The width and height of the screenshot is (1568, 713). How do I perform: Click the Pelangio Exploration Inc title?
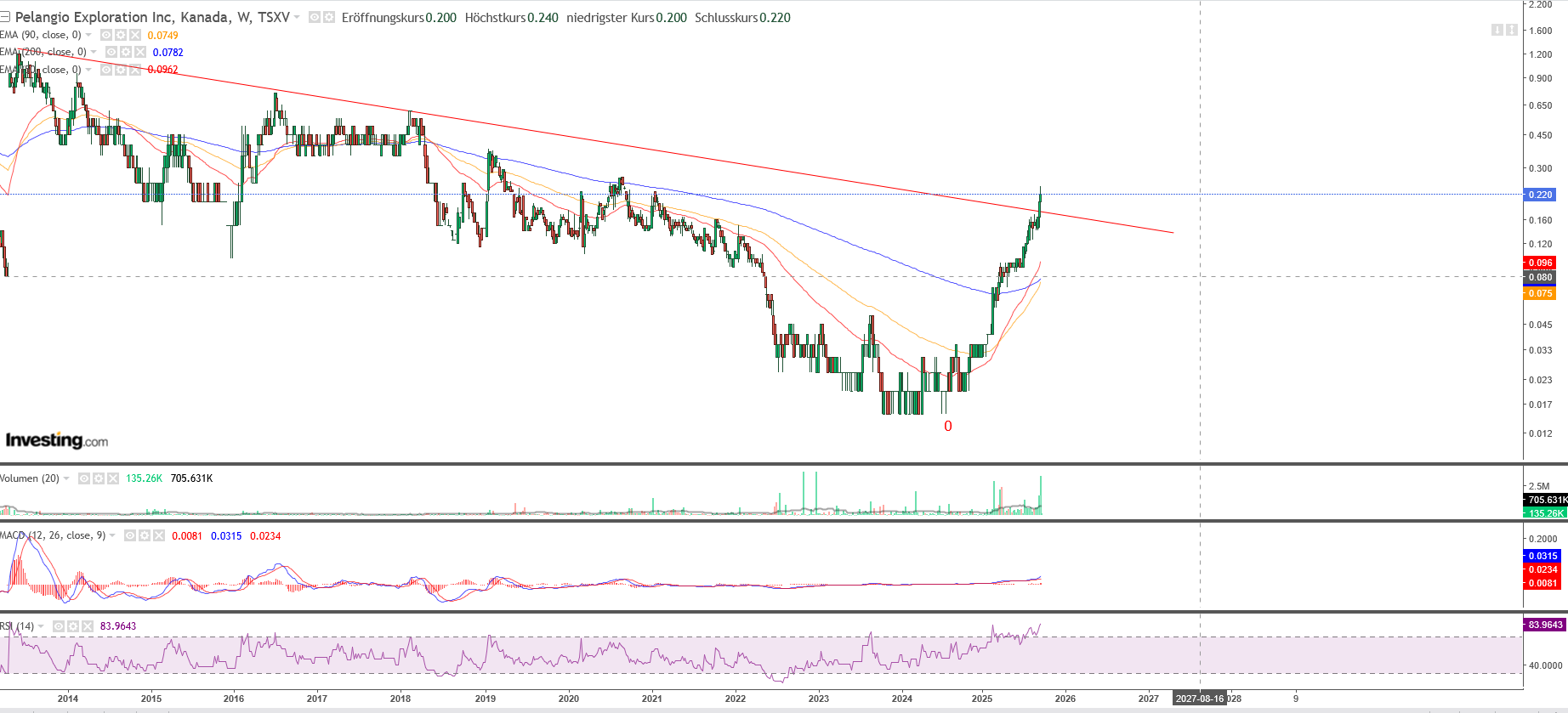pyautogui.click(x=94, y=17)
